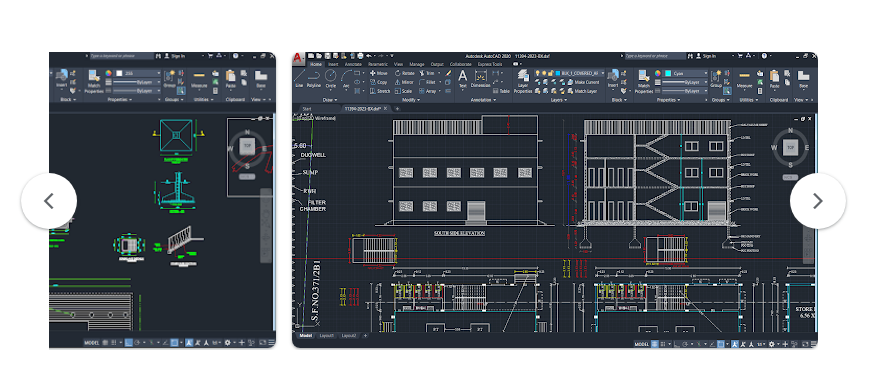The image size is (879, 375).
Task: Click the Plot printer icon in quick access toolbar
Action: tap(360, 56)
